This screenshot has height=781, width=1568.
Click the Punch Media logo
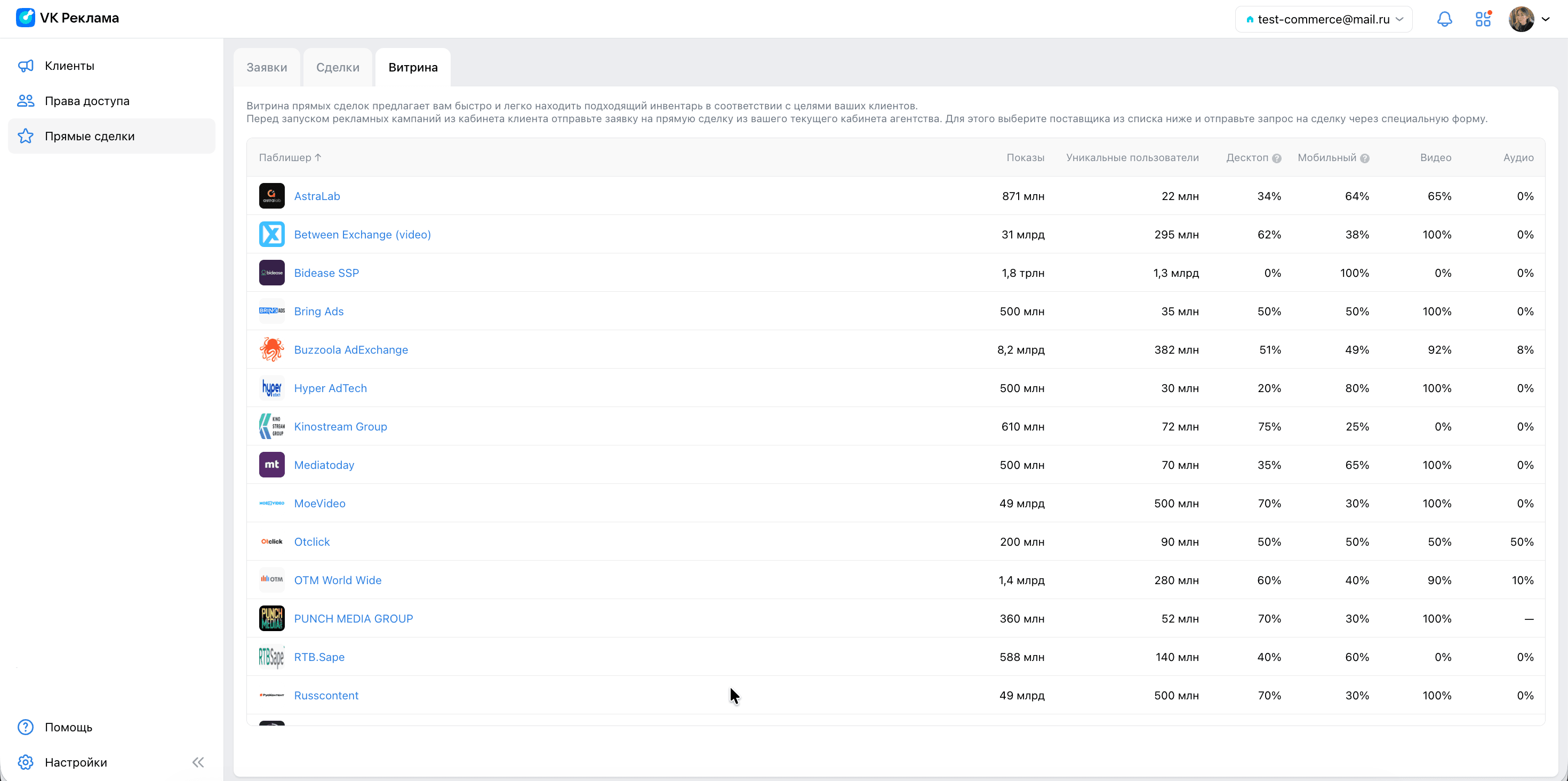point(271,618)
